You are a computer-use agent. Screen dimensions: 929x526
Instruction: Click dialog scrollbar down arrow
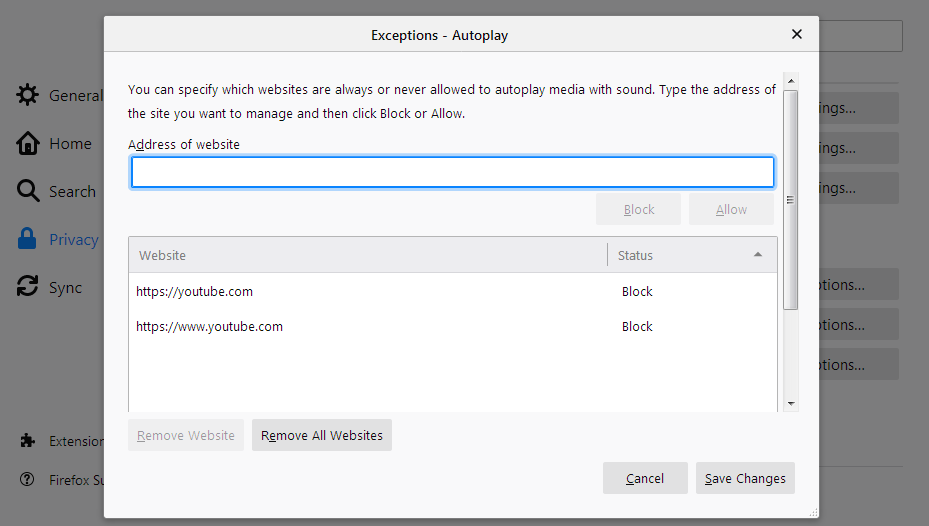tap(791, 403)
